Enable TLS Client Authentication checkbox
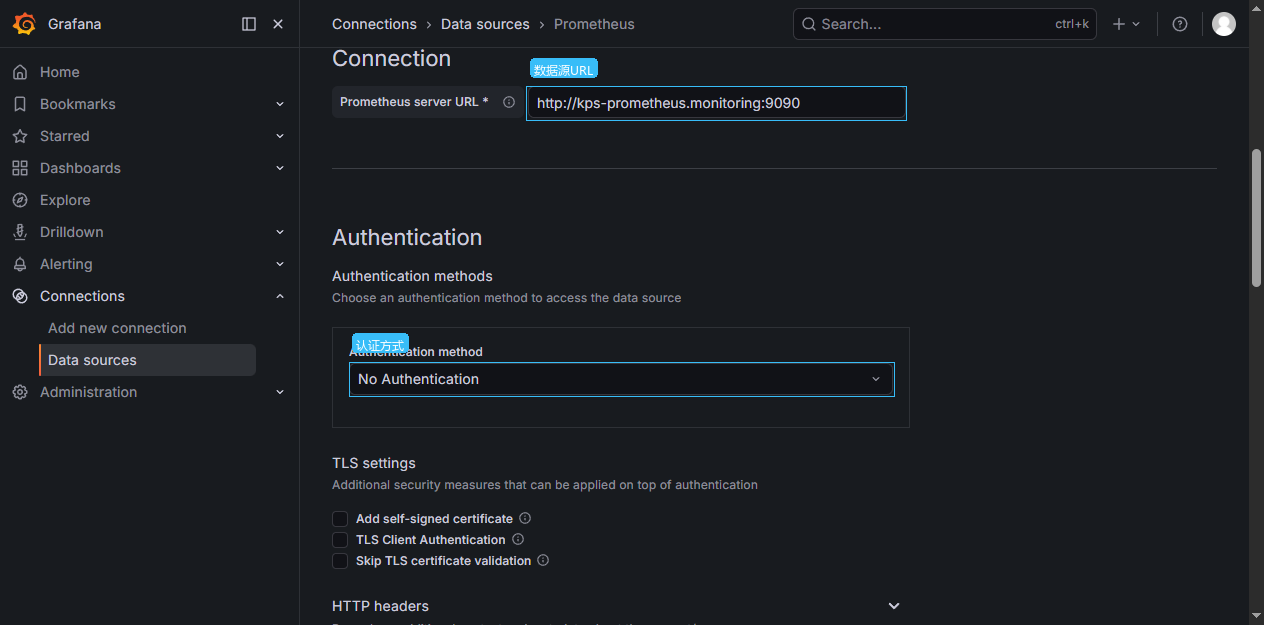The image size is (1264, 625). click(340, 540)
